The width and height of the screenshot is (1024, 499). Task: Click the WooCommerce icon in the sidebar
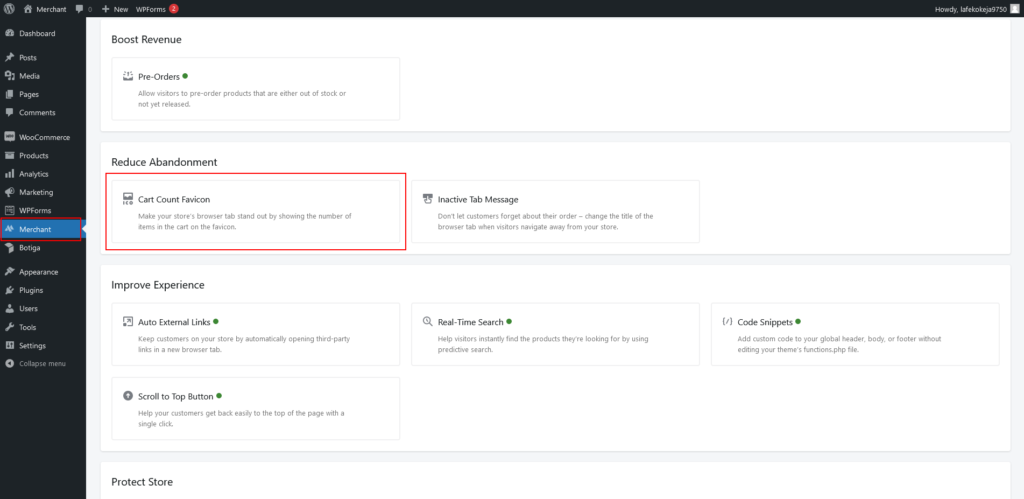tap(9, 137)
